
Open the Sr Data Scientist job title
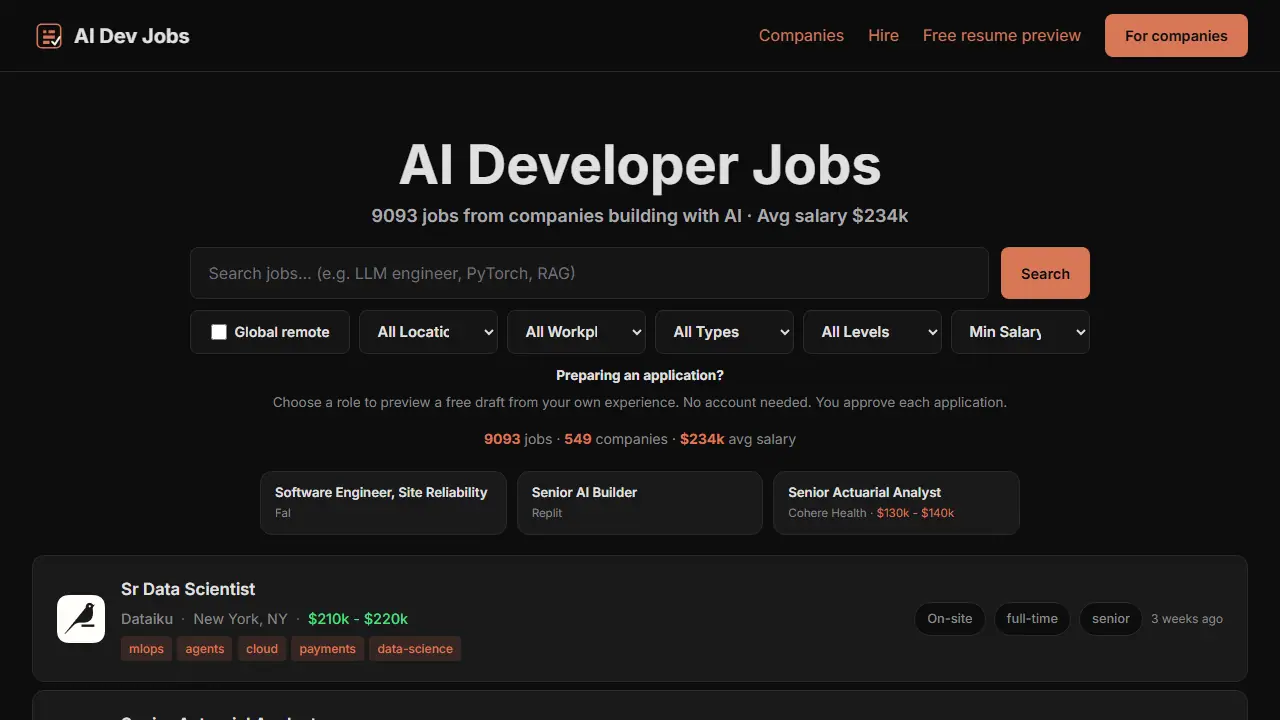click(x=188, y=589)
